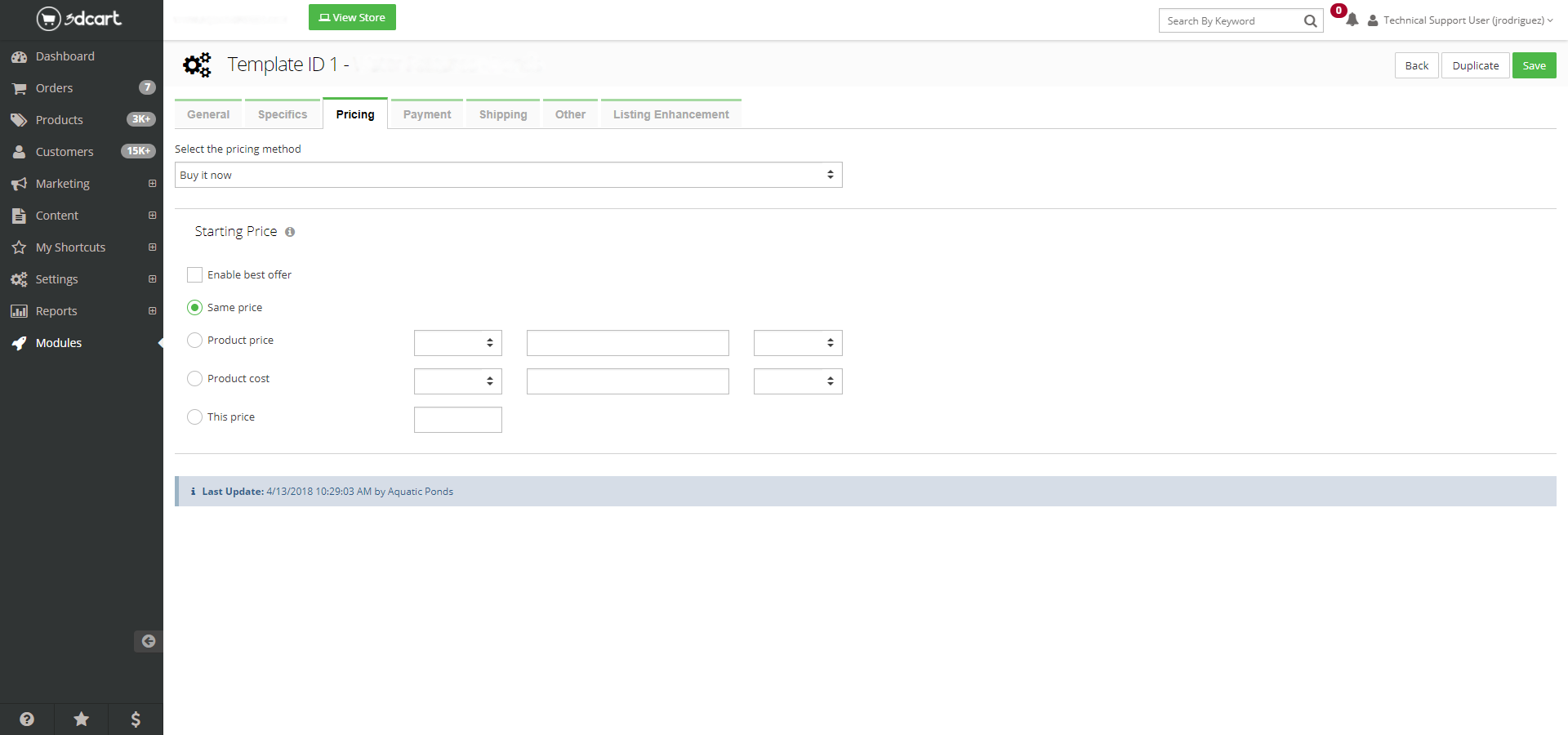Collapse the sidebar using the arrow icon
The width and height of the screenshot is (1568, 735).
148,641
